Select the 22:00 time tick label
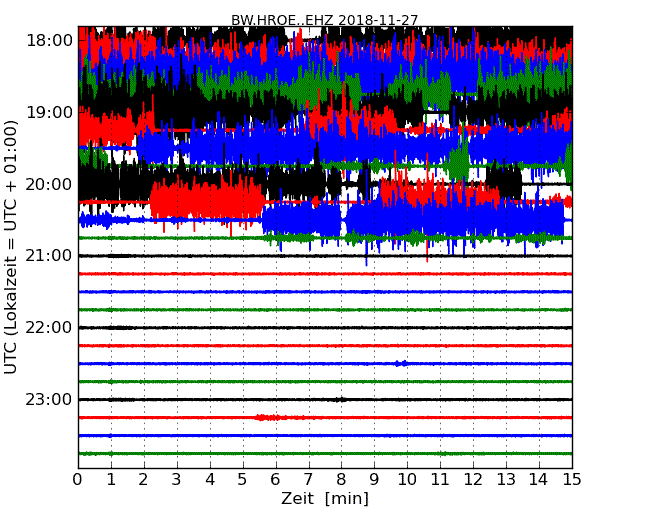Viewport: 650px width, 520px height. (x=49, y=328)
